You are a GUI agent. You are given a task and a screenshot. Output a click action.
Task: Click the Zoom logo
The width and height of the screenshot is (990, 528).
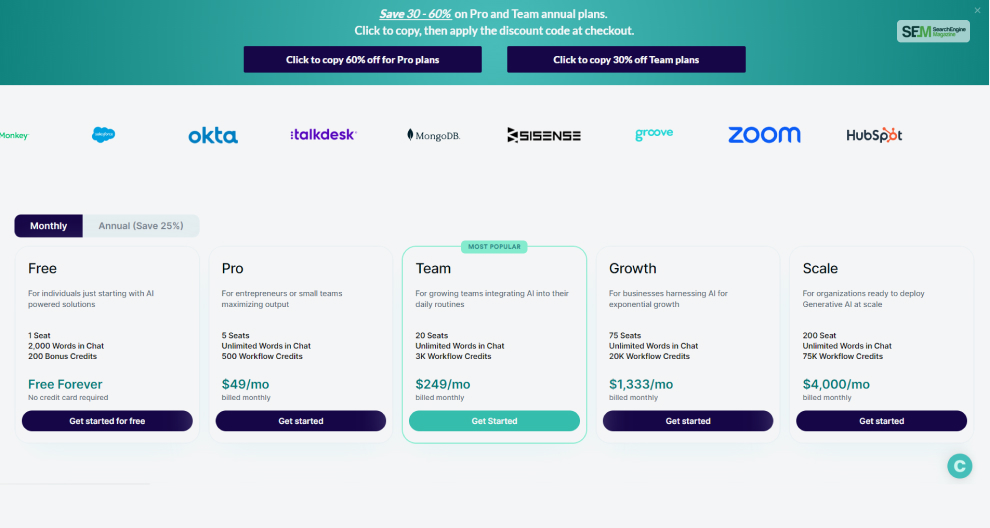coord(764,135)
